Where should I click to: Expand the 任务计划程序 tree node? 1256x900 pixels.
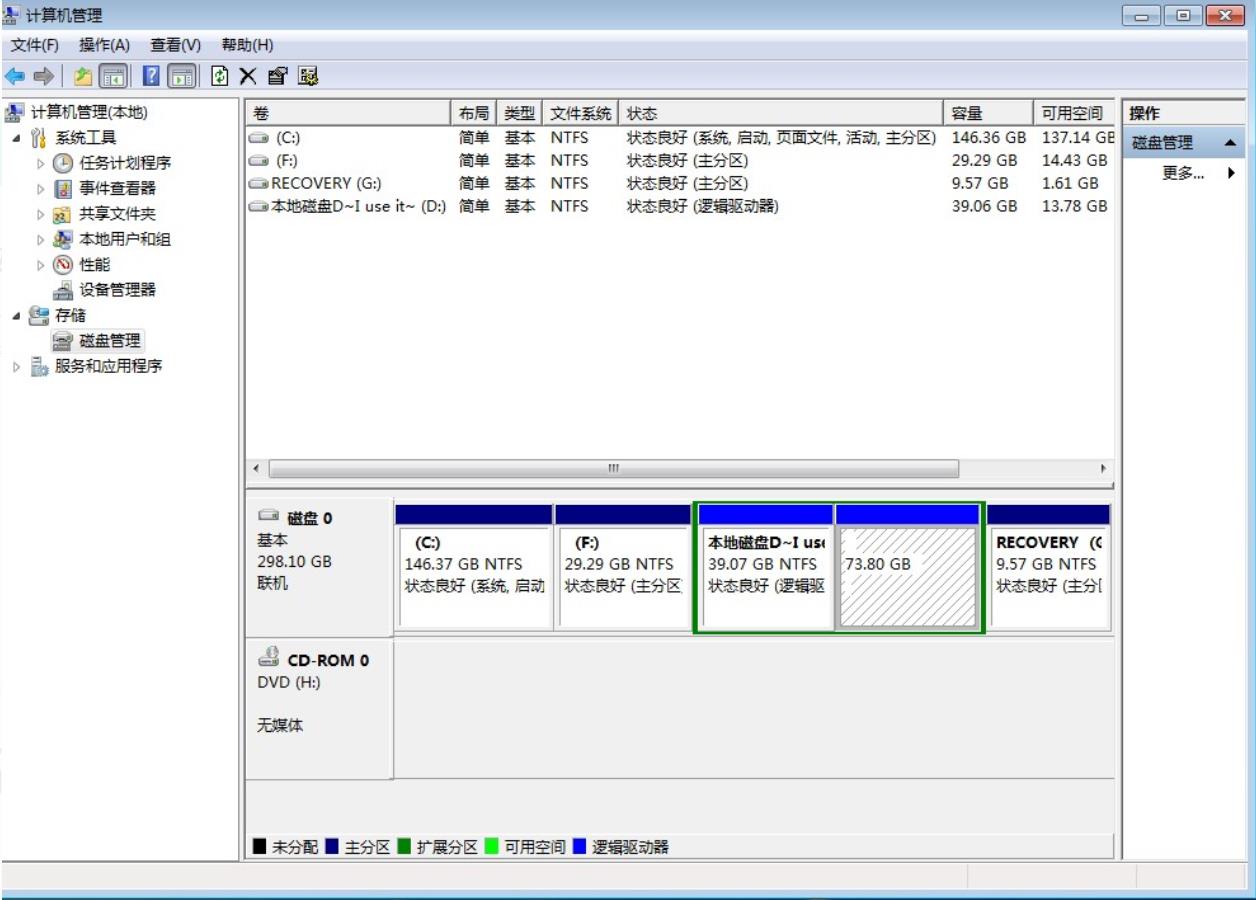pyautogui.click(x=41, y=163)
